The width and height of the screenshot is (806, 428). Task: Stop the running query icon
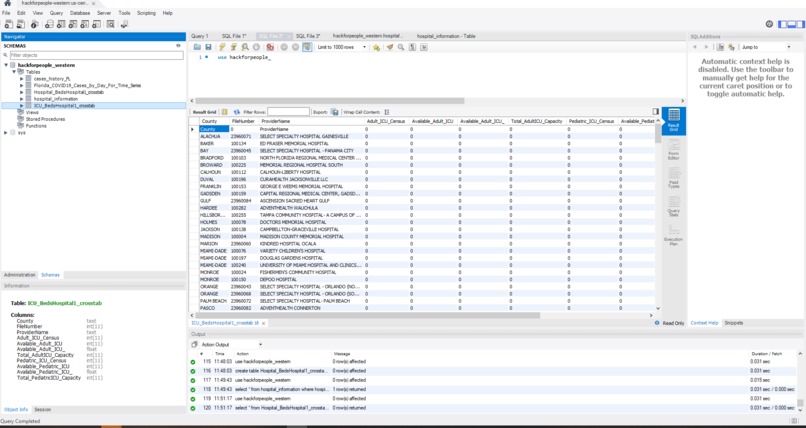click(x=257, y=47)
